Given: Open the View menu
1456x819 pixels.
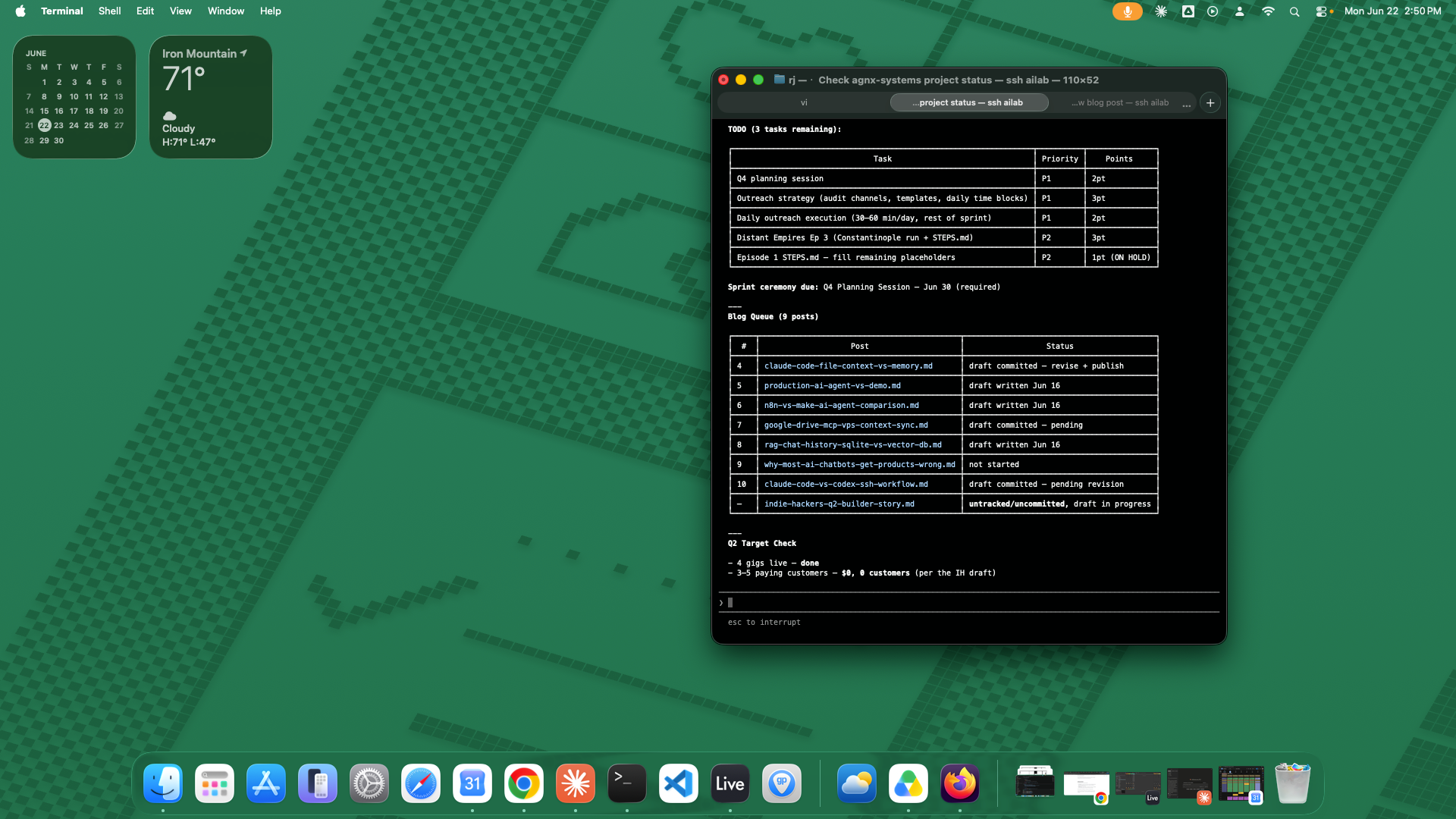Looking at the screenshot, I should 180,11.
